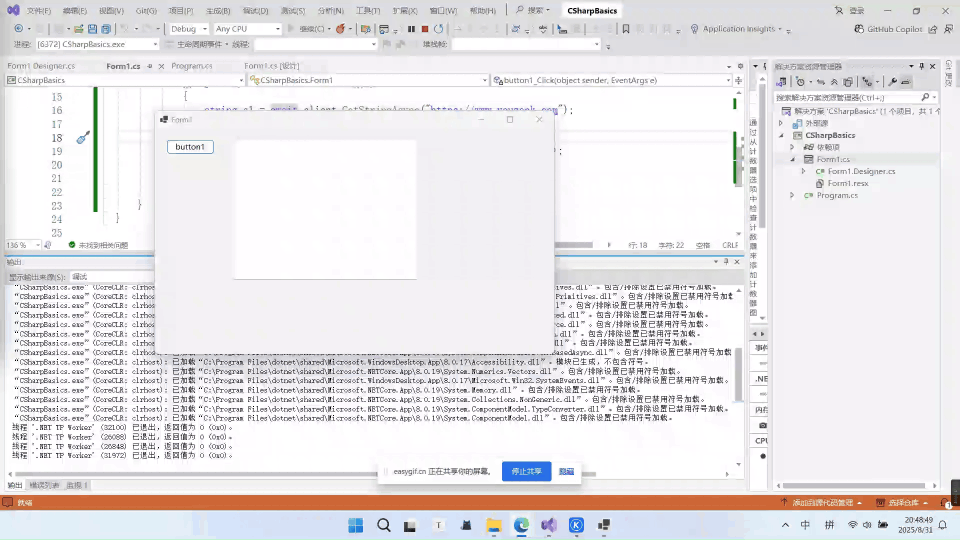The width and height of the screenshot is (960, 540).
Task: Open GitHub Copilot from the title bar
Action: (888, 29)
